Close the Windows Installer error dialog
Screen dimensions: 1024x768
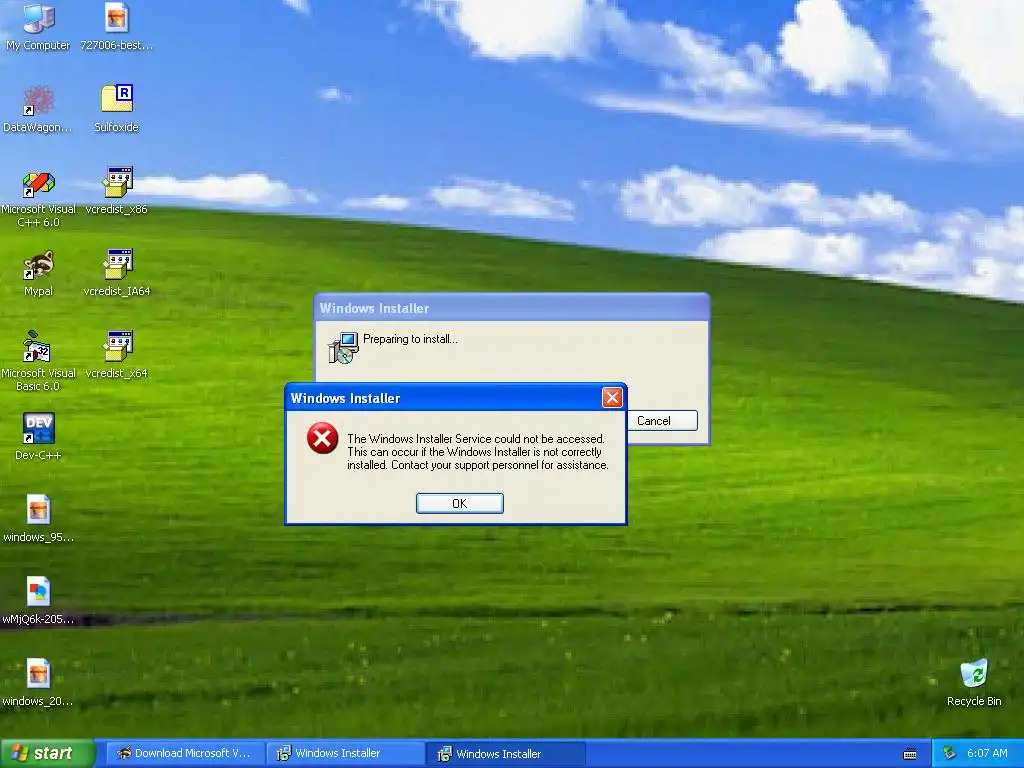point(612,398)
